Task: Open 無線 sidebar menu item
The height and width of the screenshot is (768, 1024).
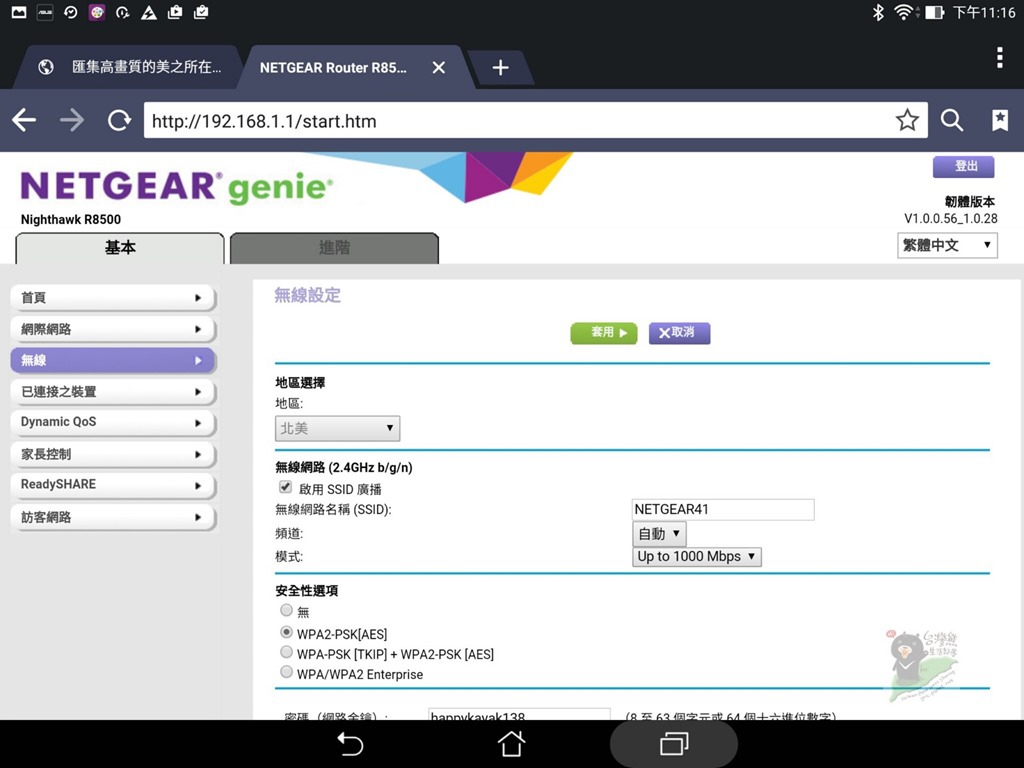Action: click(x=112, y=360)
